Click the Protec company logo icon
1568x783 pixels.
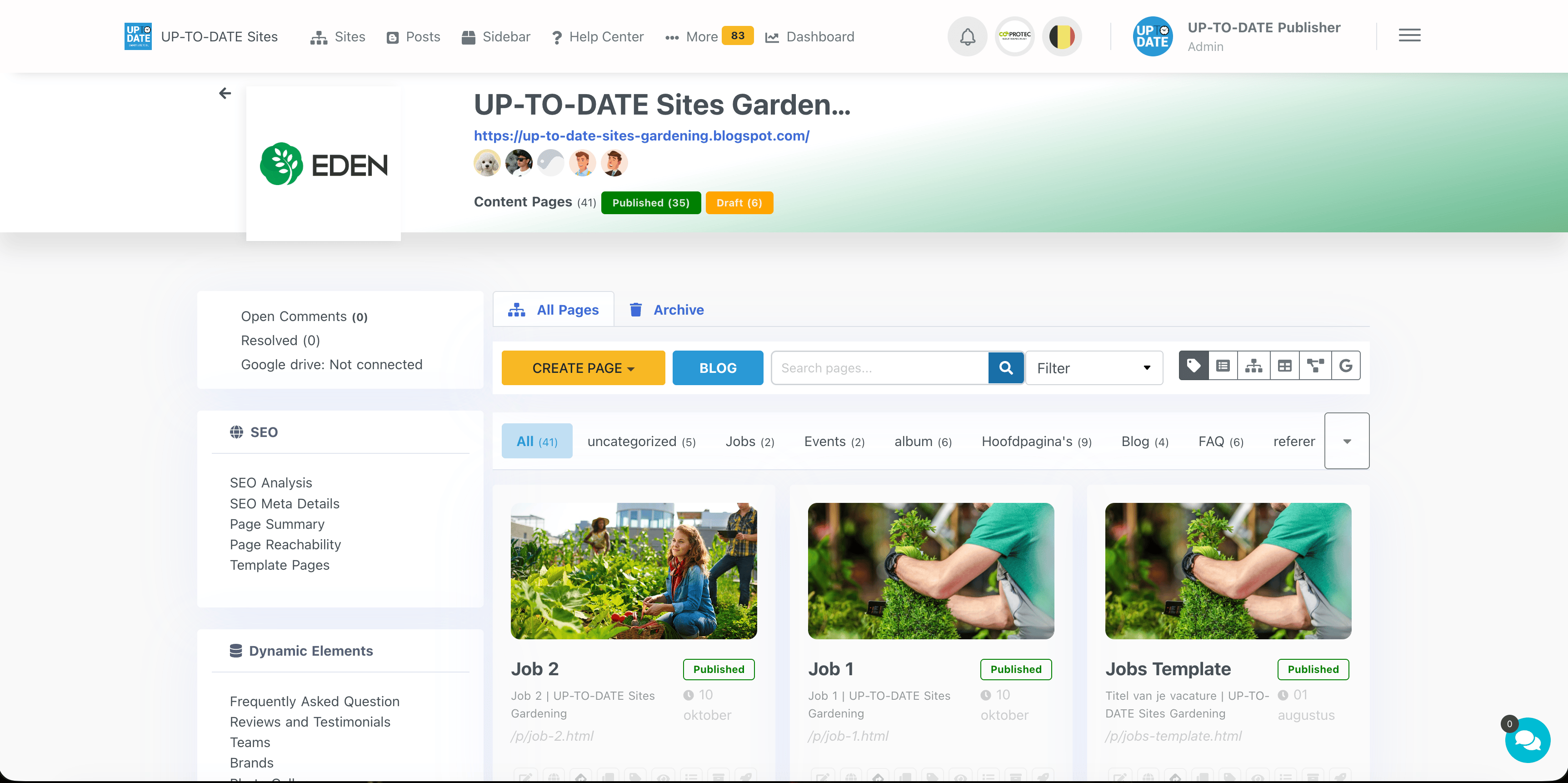(1015, 36)
